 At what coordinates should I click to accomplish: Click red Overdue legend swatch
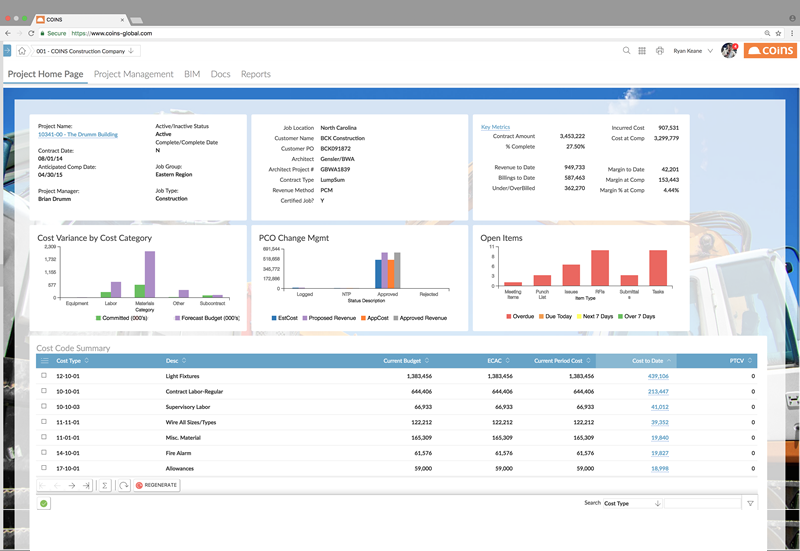pos(509,316)
